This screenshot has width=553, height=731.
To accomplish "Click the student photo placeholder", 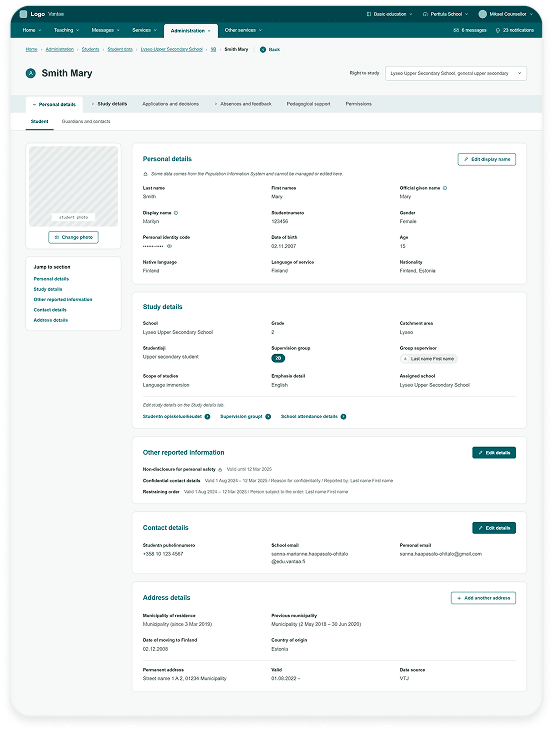I will pos(73,186).
